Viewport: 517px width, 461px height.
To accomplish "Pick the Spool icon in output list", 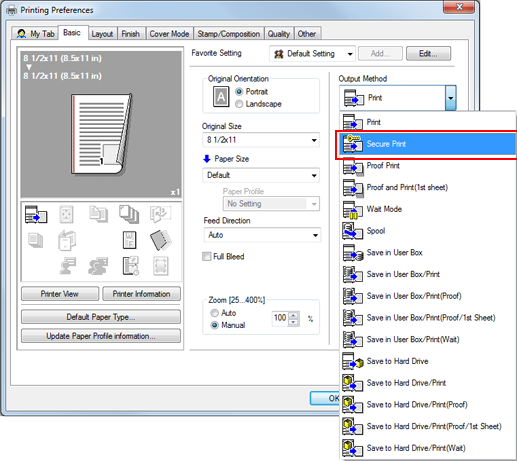I will [353, 231].
